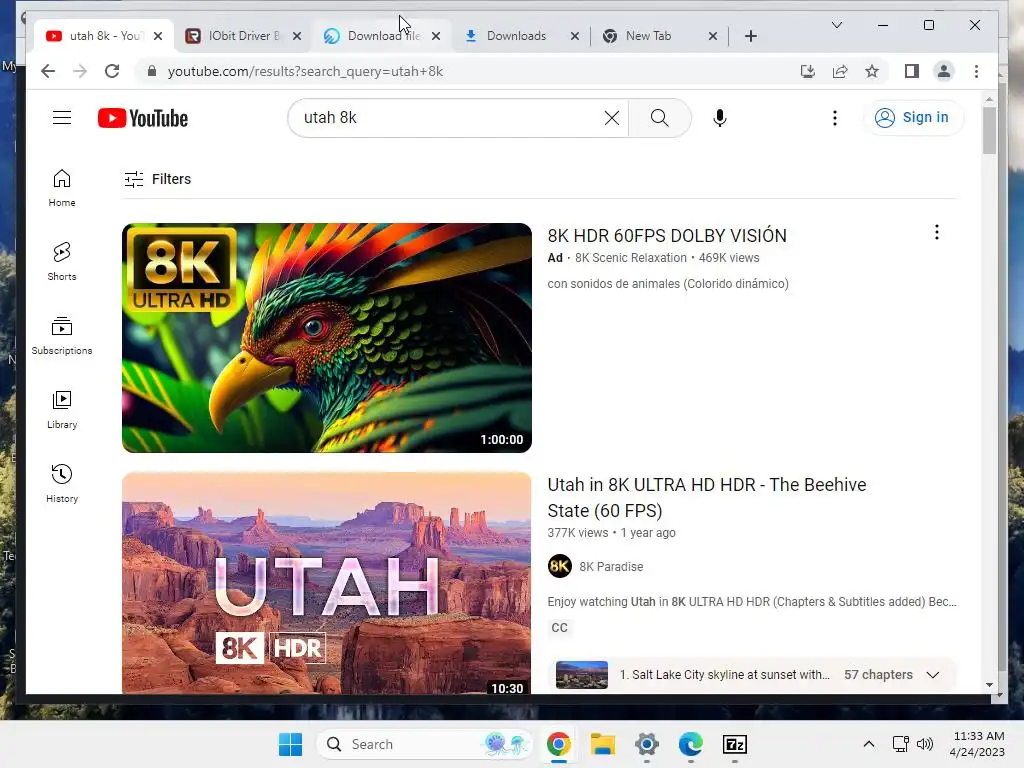1024x768 pixels.
Task: Click the CC badge on the Utah video
Action: click(x=560, y=628)
